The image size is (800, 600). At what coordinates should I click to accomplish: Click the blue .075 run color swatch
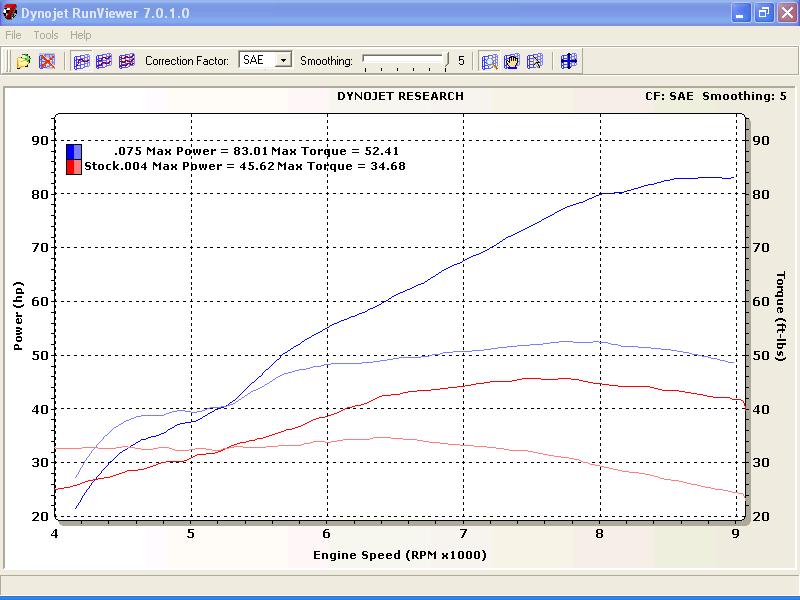point(74,152)
